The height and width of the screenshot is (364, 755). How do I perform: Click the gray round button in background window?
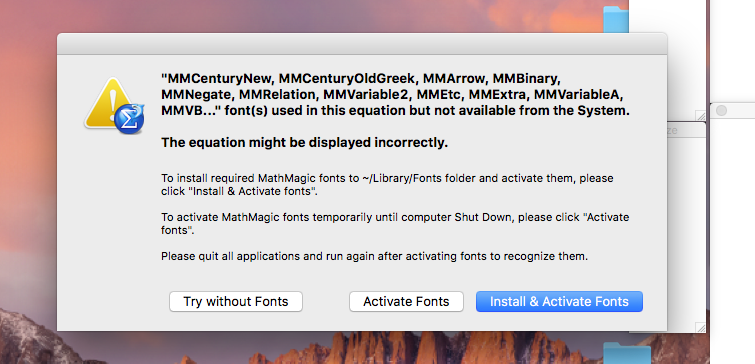tap(721, 111)
